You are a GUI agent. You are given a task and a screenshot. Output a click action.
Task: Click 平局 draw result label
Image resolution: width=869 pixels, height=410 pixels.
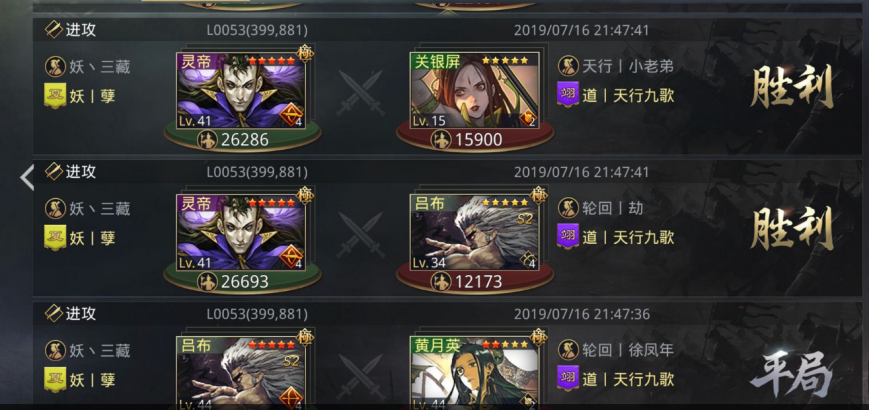pyautogui.click(x=793, y=377)
